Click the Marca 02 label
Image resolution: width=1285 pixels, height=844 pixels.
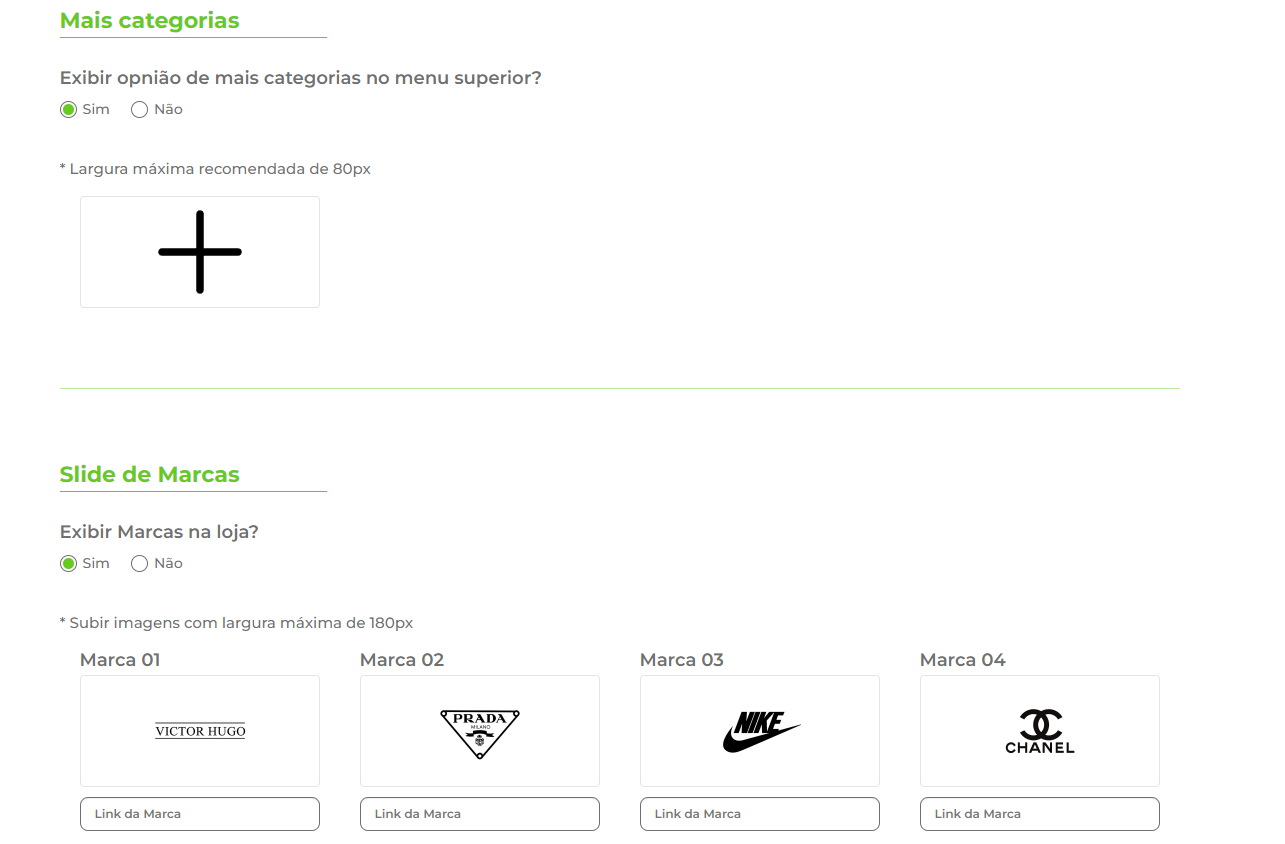pyautogui.click(x=402, y=660)
